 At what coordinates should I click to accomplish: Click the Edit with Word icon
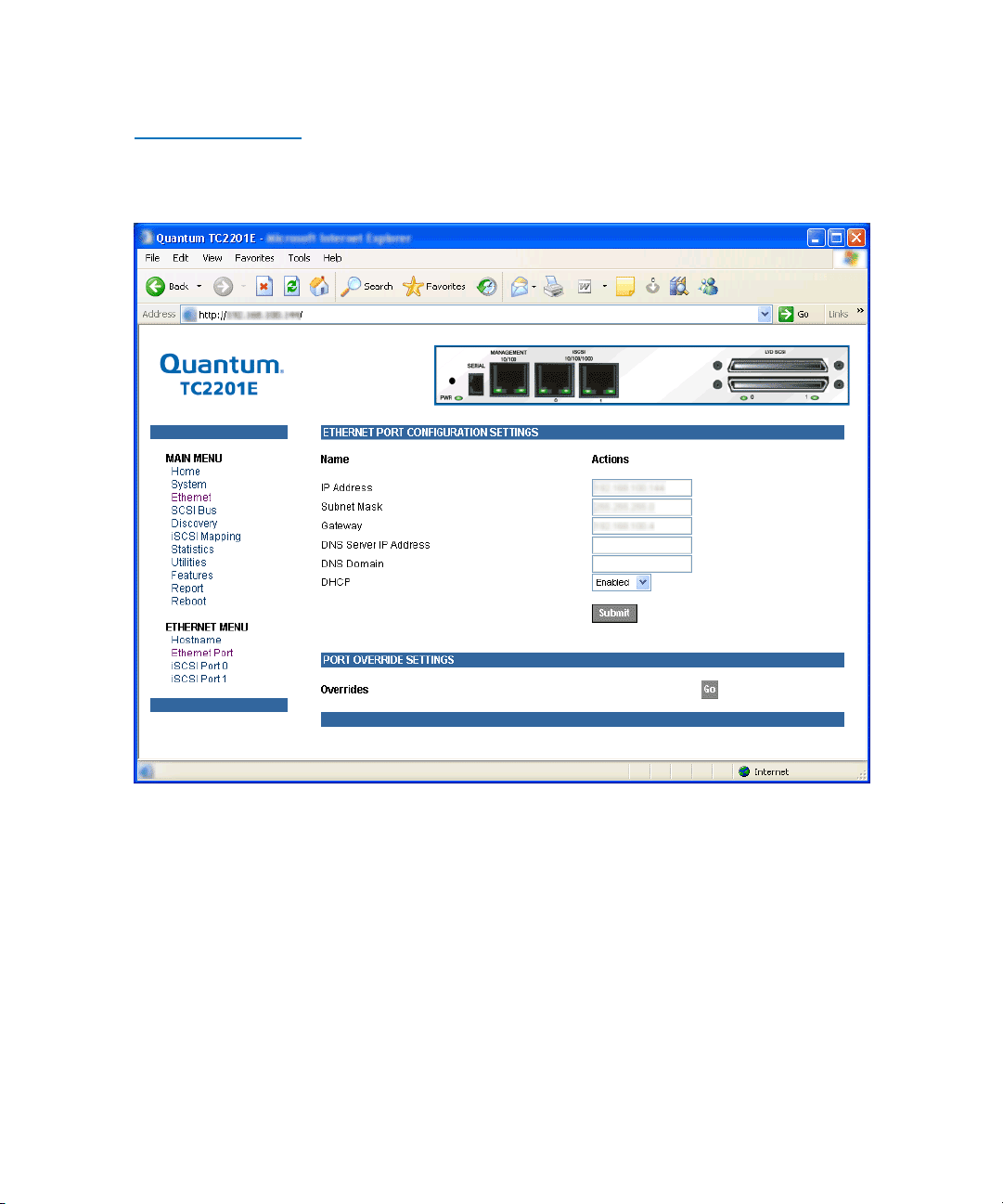point(585,287)
